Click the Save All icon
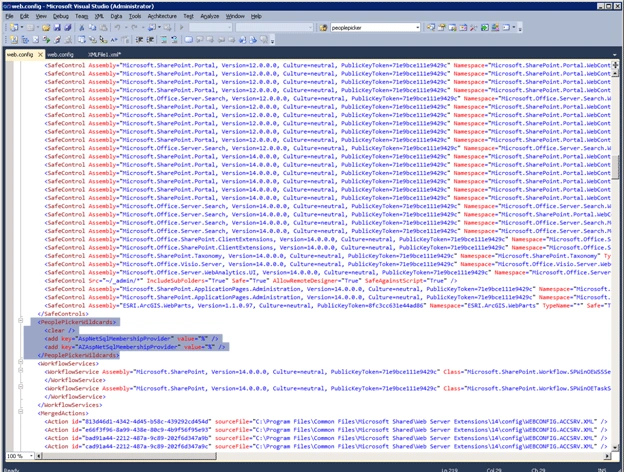 coord(68,27)
